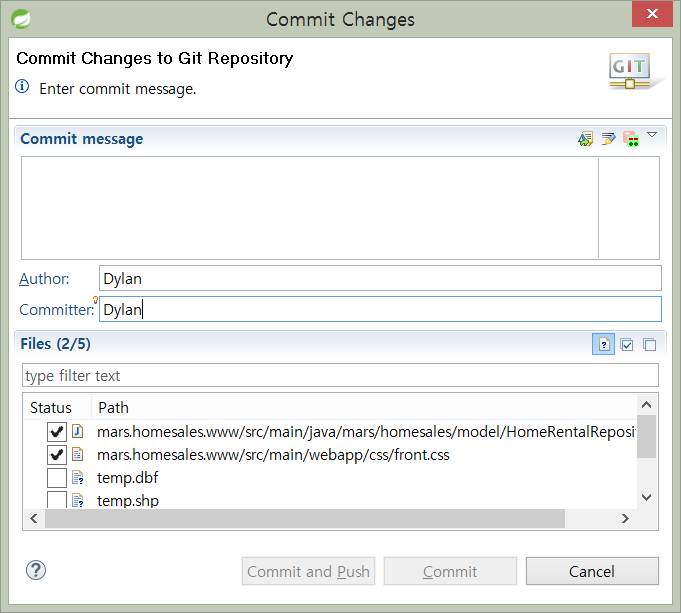
Task: Click the Commit and Push button
Action: [308, 571]
